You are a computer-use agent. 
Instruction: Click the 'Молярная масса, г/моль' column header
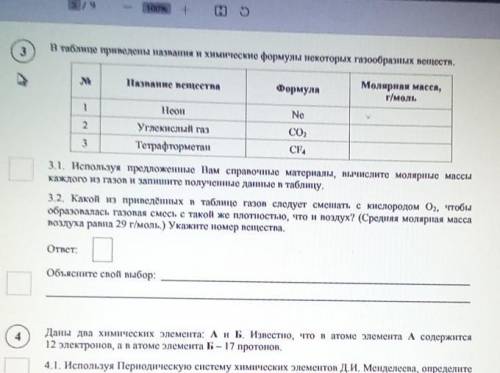pos(401,91)
